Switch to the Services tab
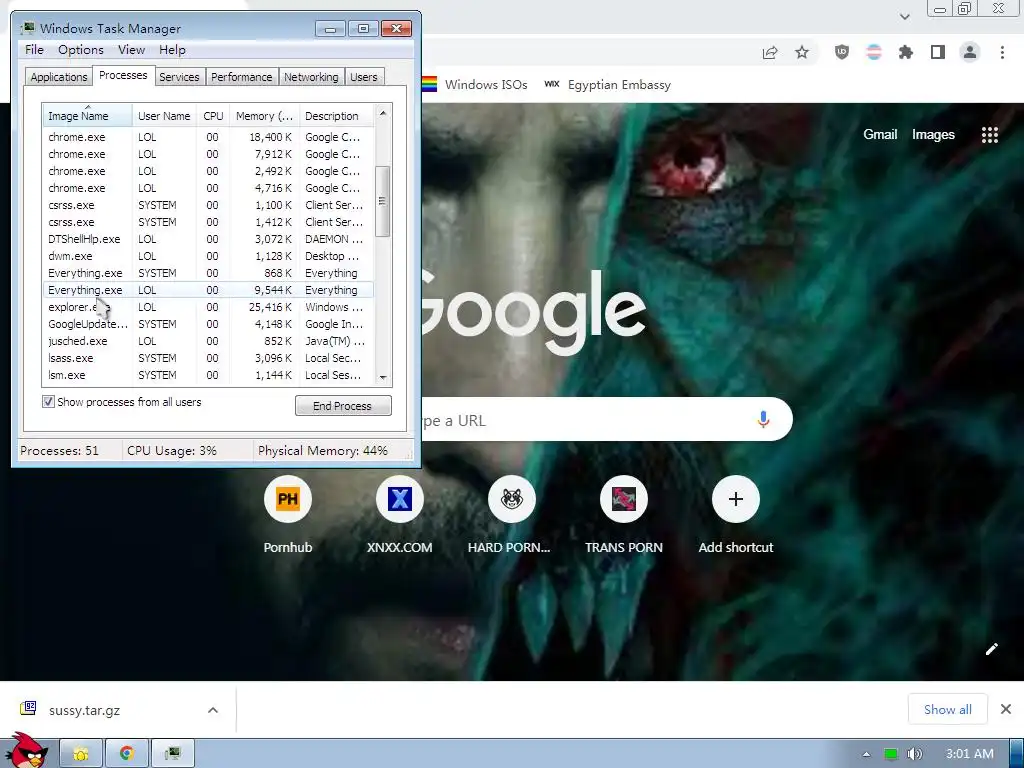 pos(179,77)
